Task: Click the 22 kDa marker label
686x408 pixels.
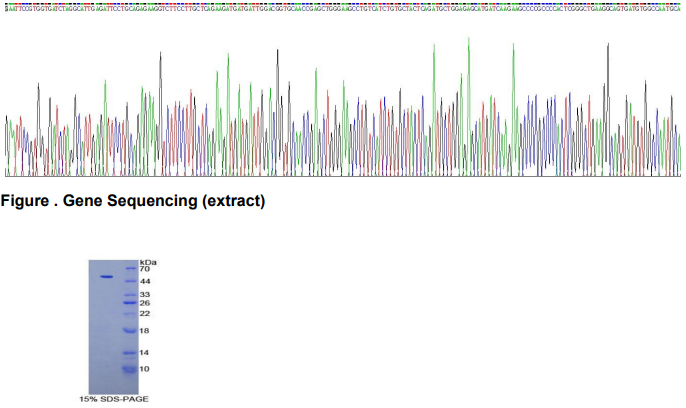Action: tap(145, 314)
